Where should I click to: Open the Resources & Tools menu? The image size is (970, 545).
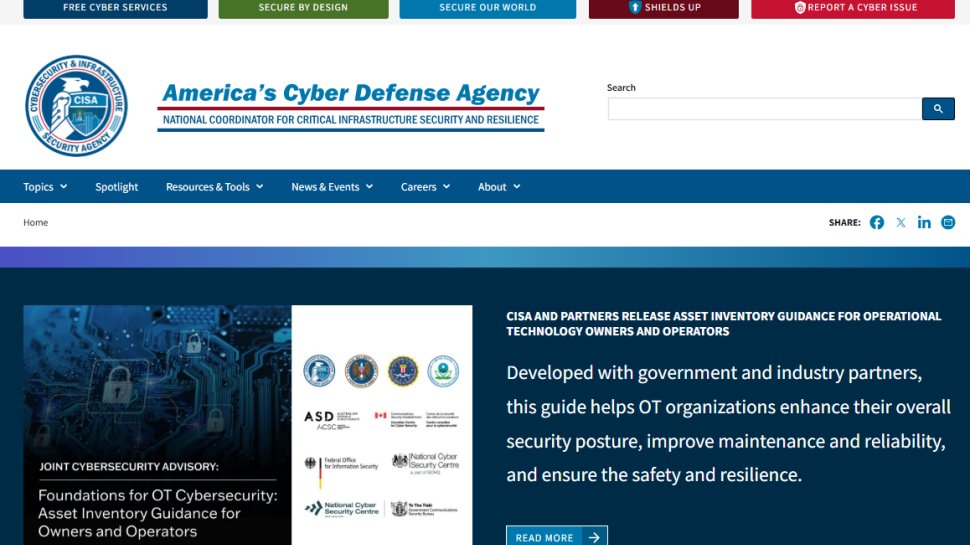point(215,187)
